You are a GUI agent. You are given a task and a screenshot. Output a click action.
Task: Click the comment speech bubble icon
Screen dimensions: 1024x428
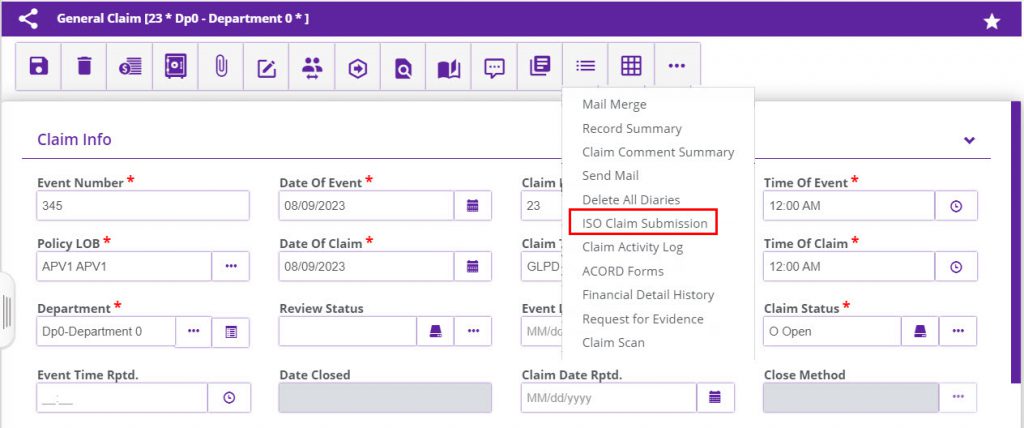pos(494,67)
